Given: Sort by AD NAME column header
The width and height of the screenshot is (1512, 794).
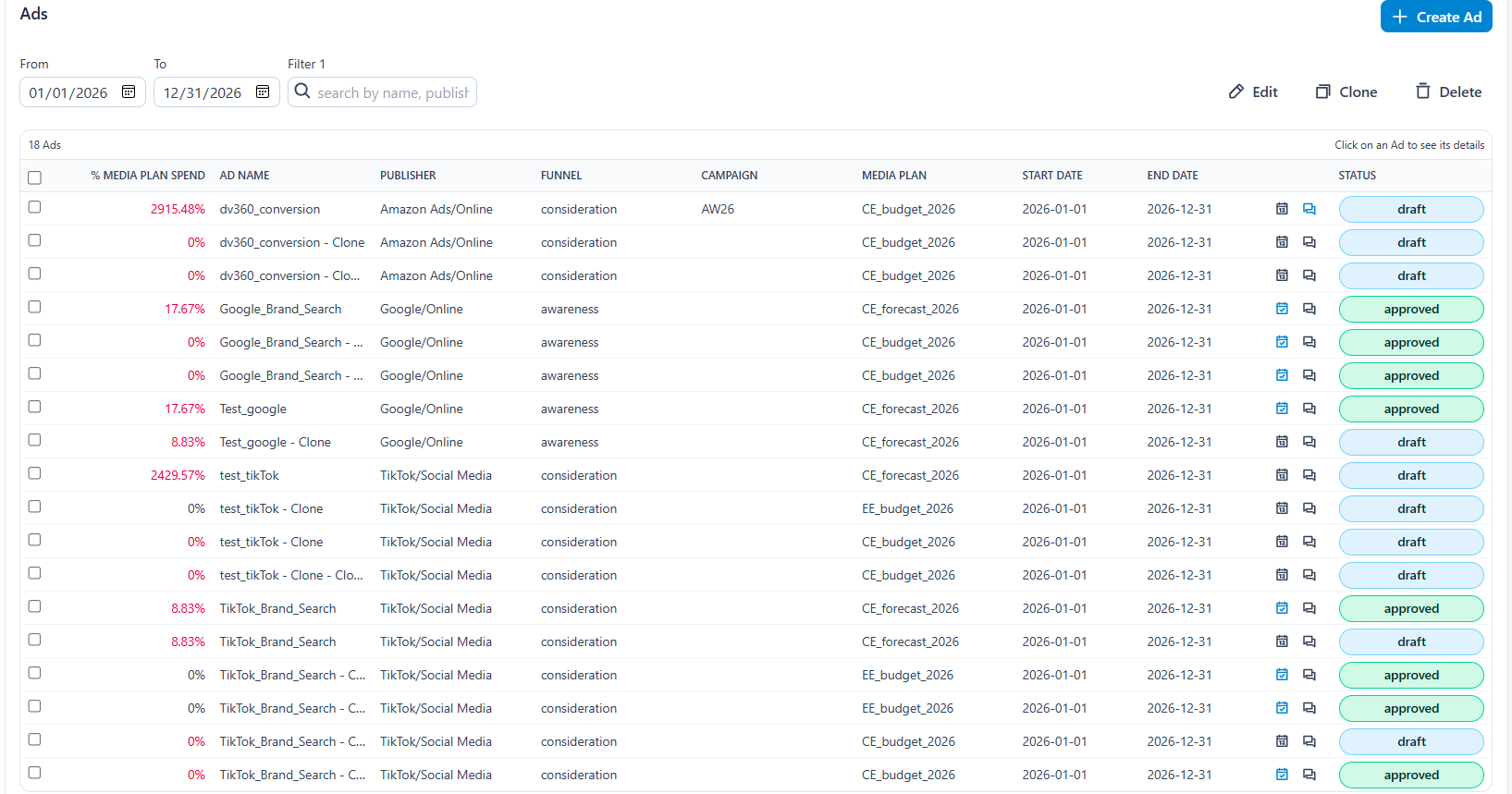Looking at the screenshot, I should [x=244, y=176].
